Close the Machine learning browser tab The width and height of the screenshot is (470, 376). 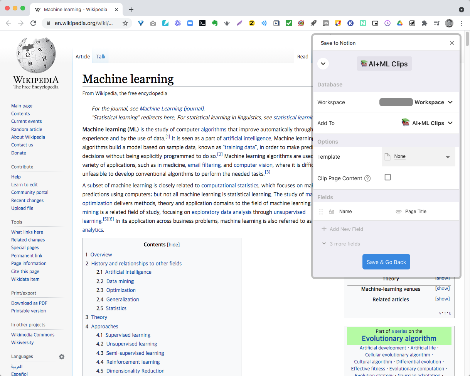pos(116,9)
